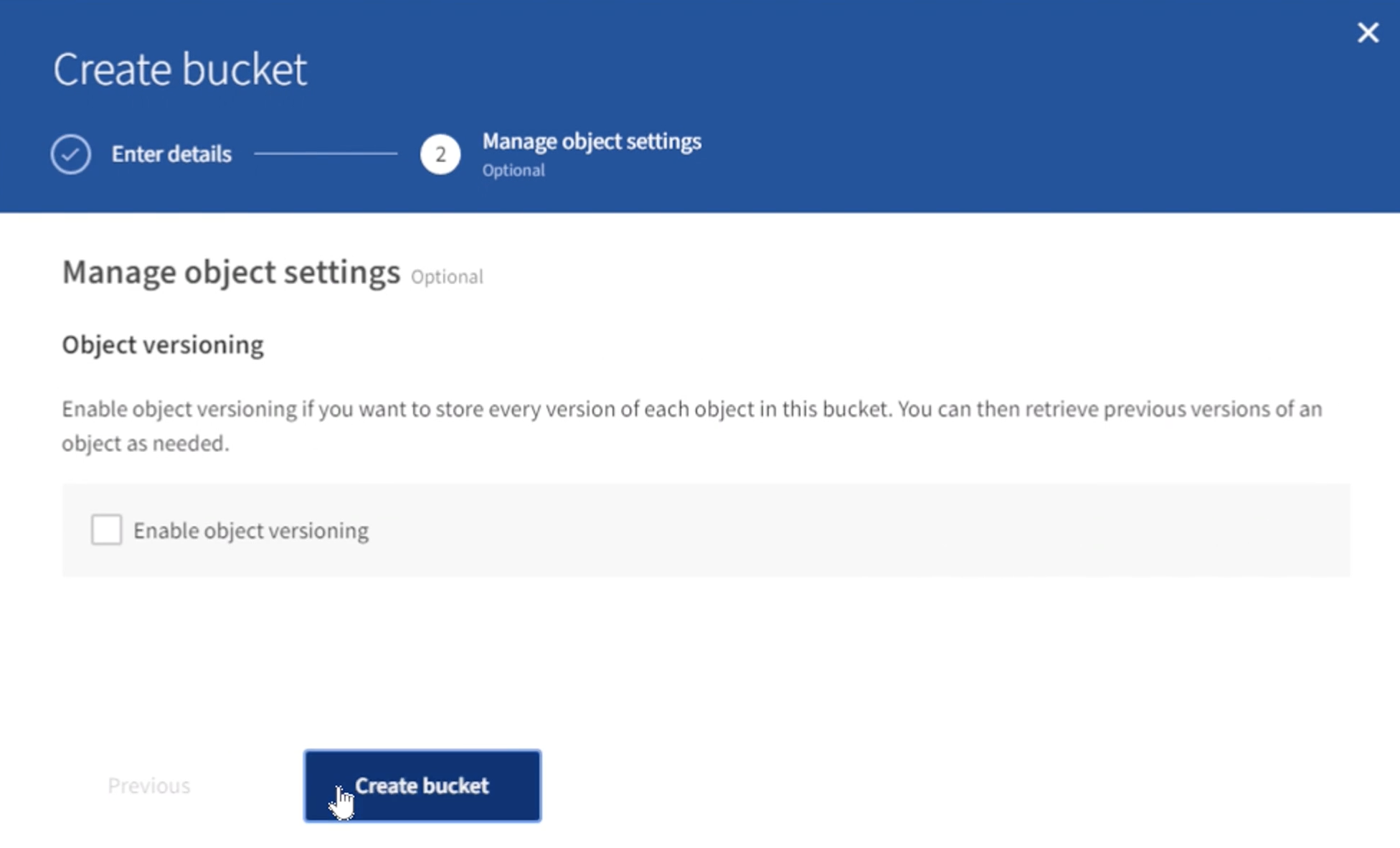The height and width of the screenshot is (848, 1400).
Task: Click the word 'bucket' in the dialog title
Action: pos(244,70)
